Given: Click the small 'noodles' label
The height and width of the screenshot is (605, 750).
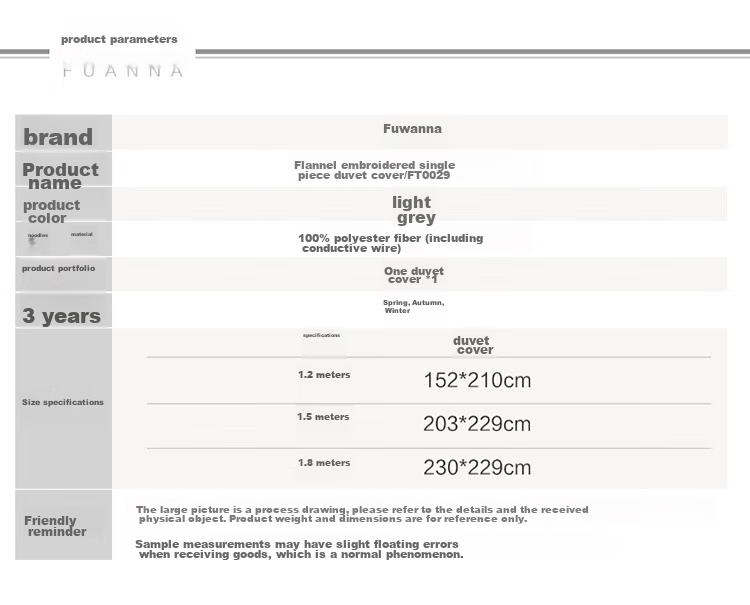Looking at the screenshot, I should point(38,235).
